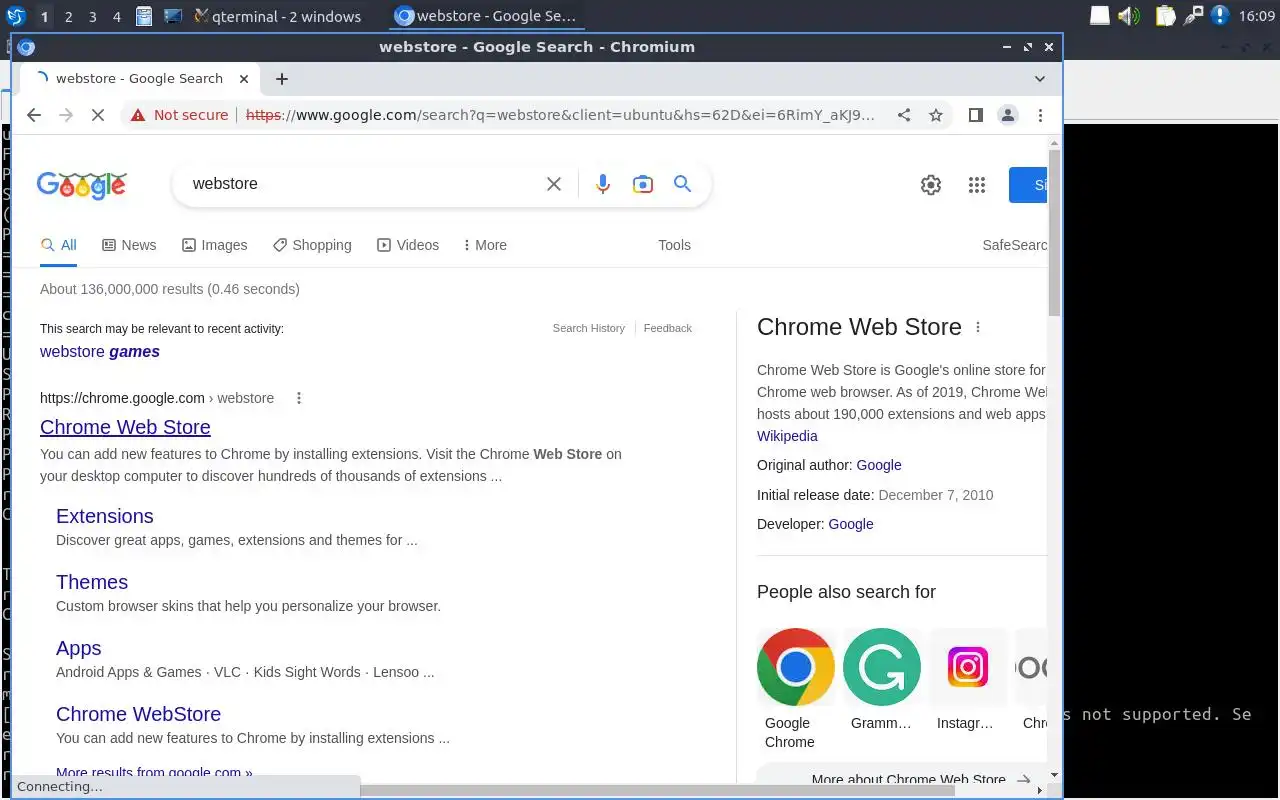Image resolution: width=1280 pixels, height=800 pixels.
Task: Open the Google apps grid
Action: [x=977, y=185]
